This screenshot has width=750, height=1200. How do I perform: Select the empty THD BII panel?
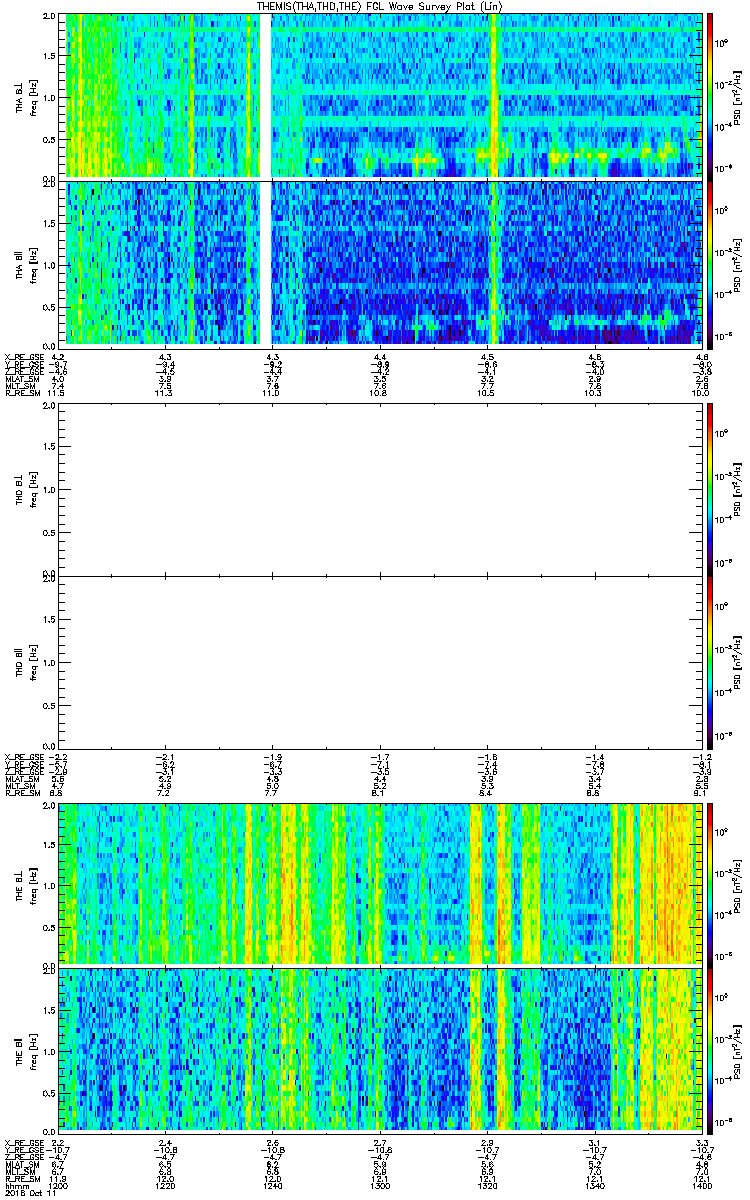[x=380, y=662]
